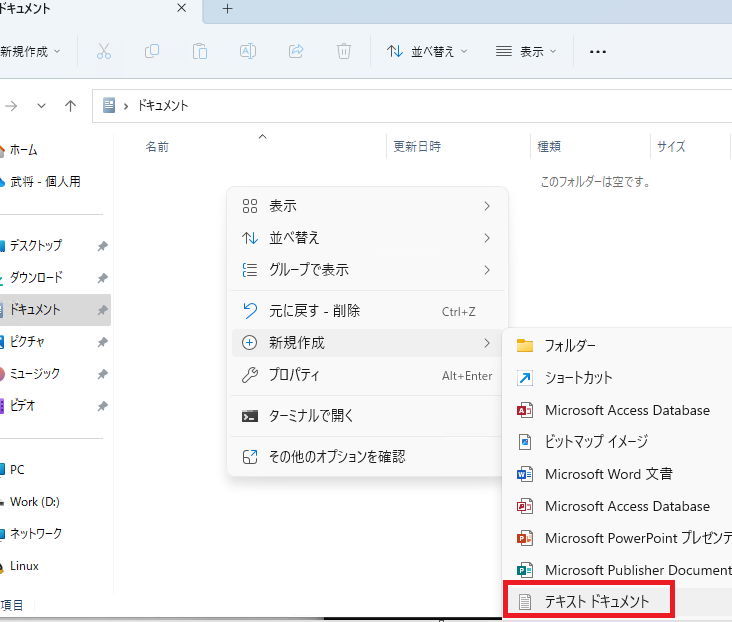
Task: Choose ターミナルで開く from context menu
Action: pos(311,415)
